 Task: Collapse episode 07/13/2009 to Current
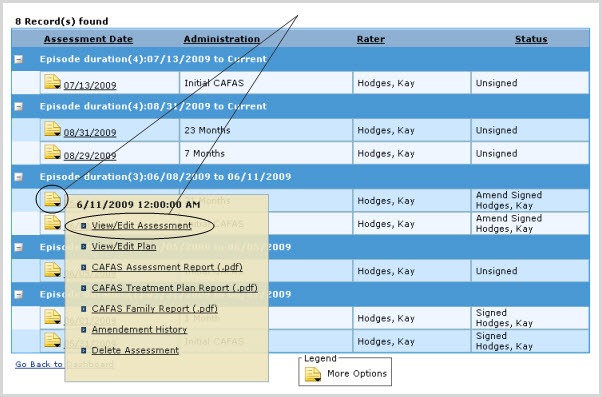point(18,60)
